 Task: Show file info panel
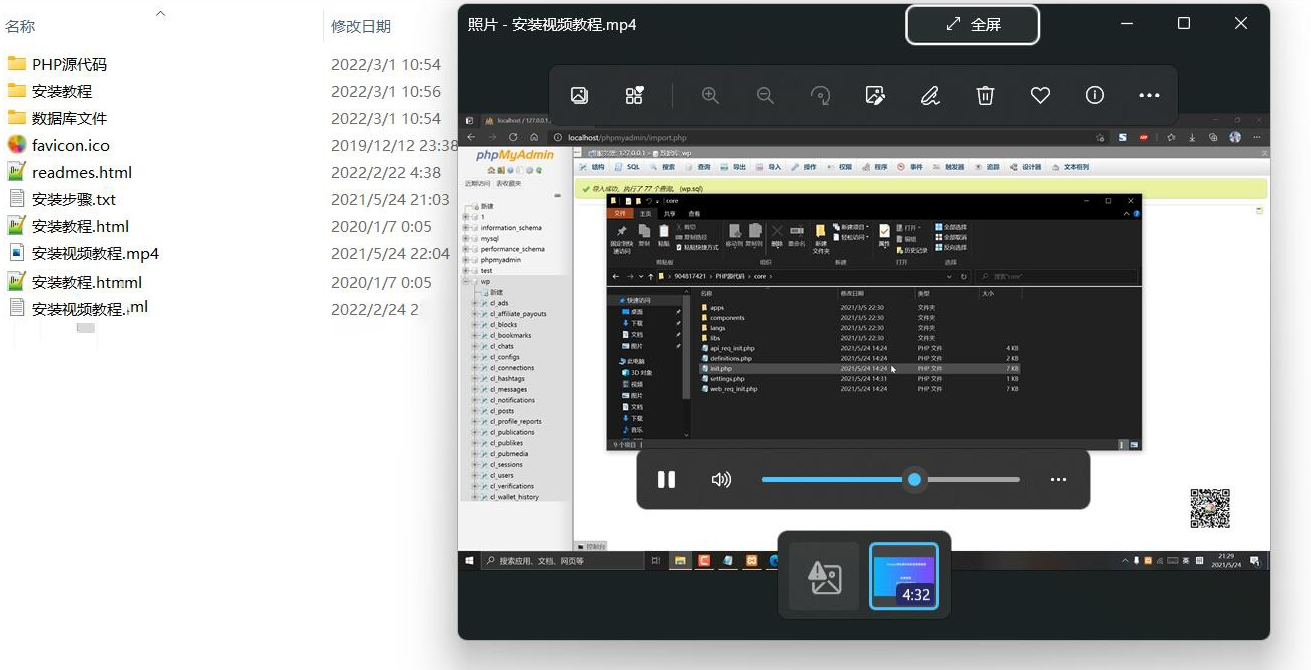(x=1095, y=95)
